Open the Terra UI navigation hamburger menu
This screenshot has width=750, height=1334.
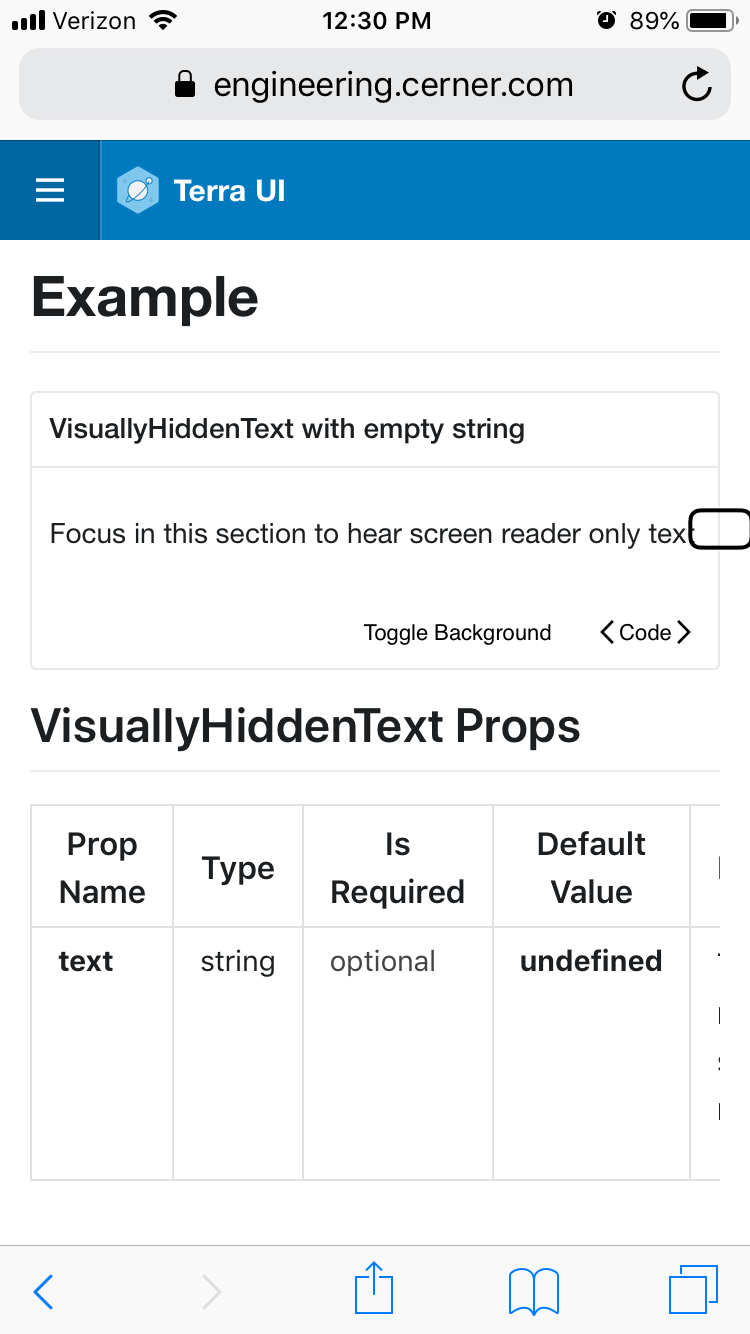click(49, 190)
